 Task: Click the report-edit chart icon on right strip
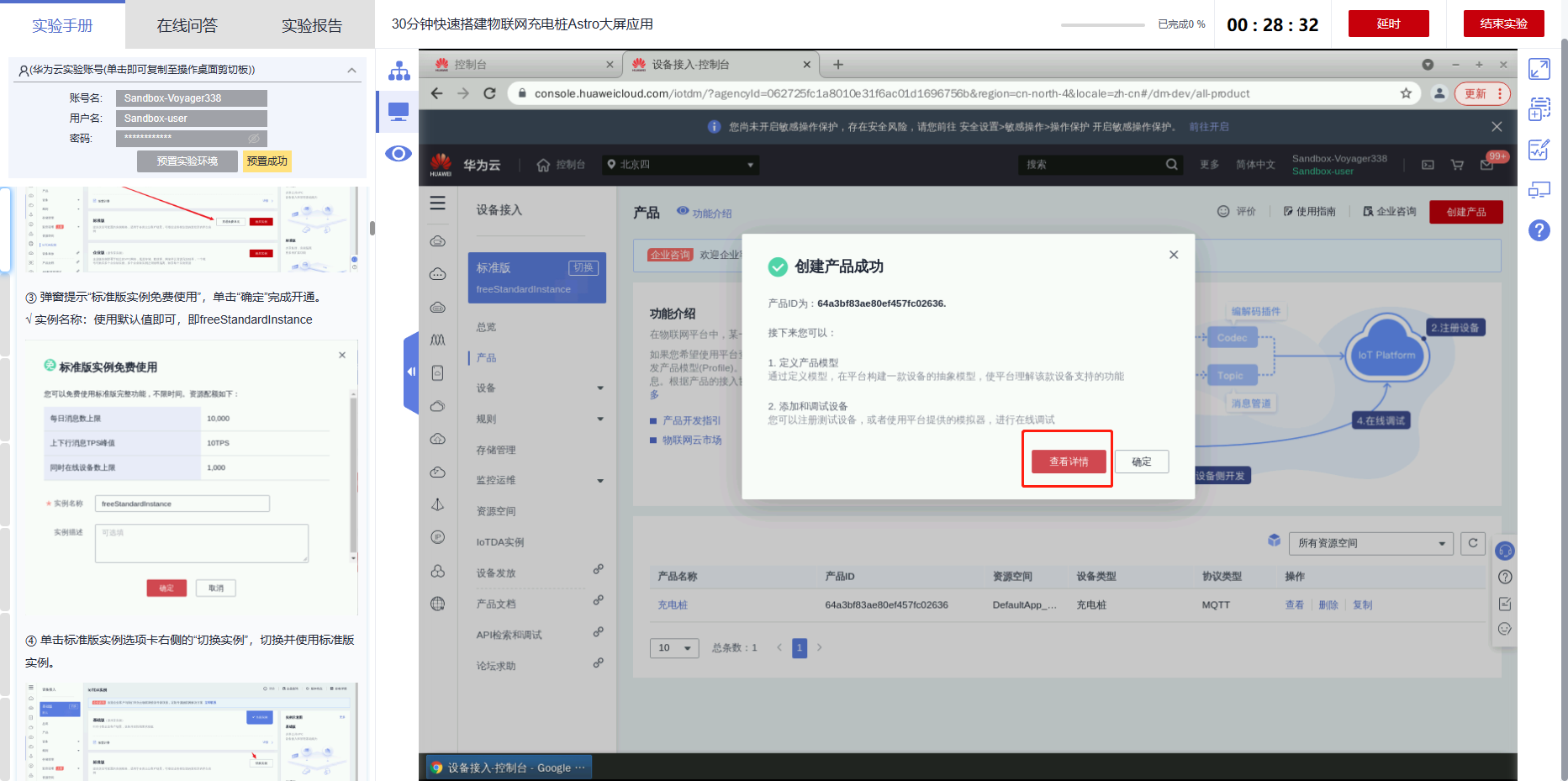tap(1539, 150)
